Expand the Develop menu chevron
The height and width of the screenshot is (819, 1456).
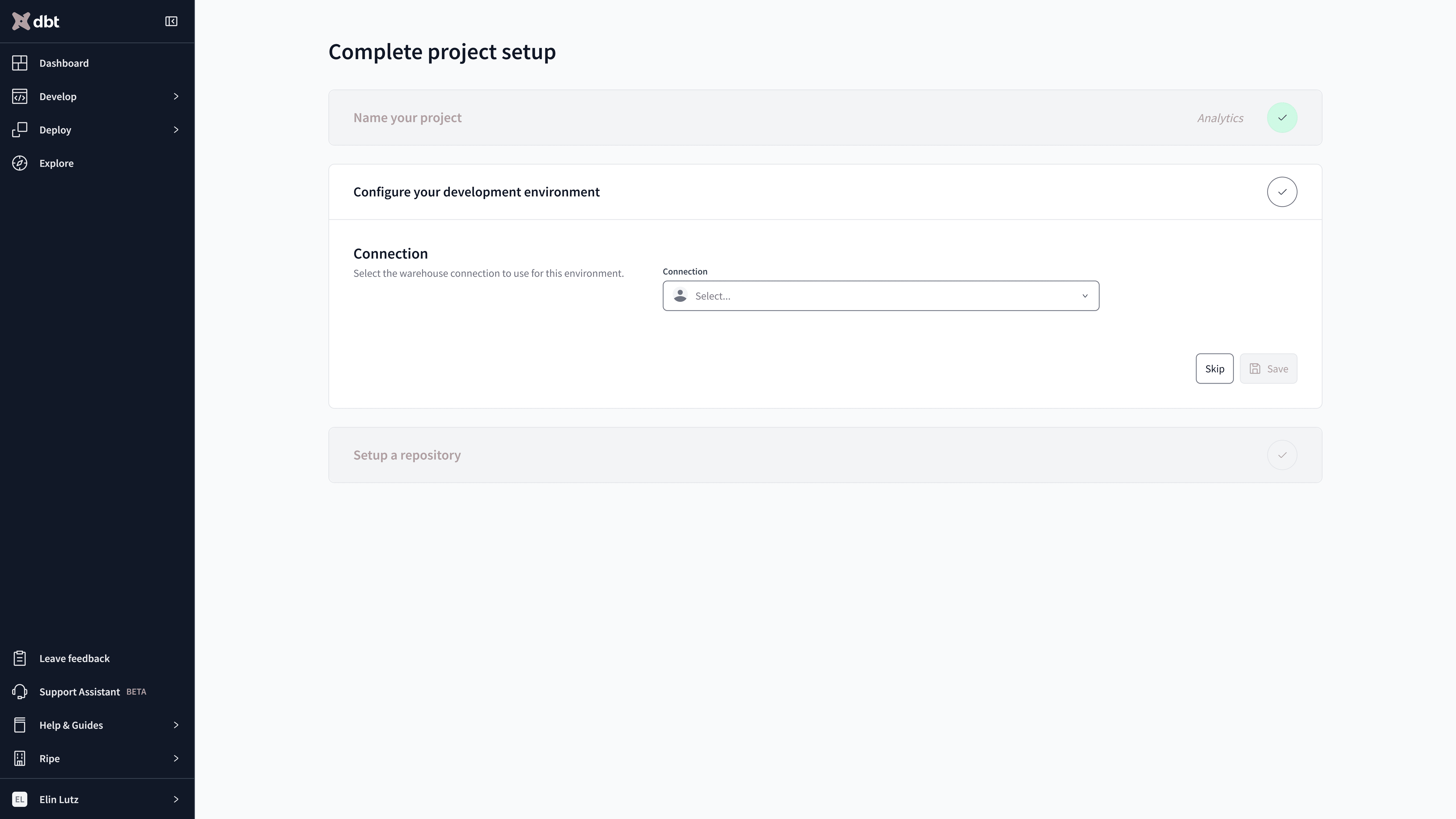click(x=176, y=96)
